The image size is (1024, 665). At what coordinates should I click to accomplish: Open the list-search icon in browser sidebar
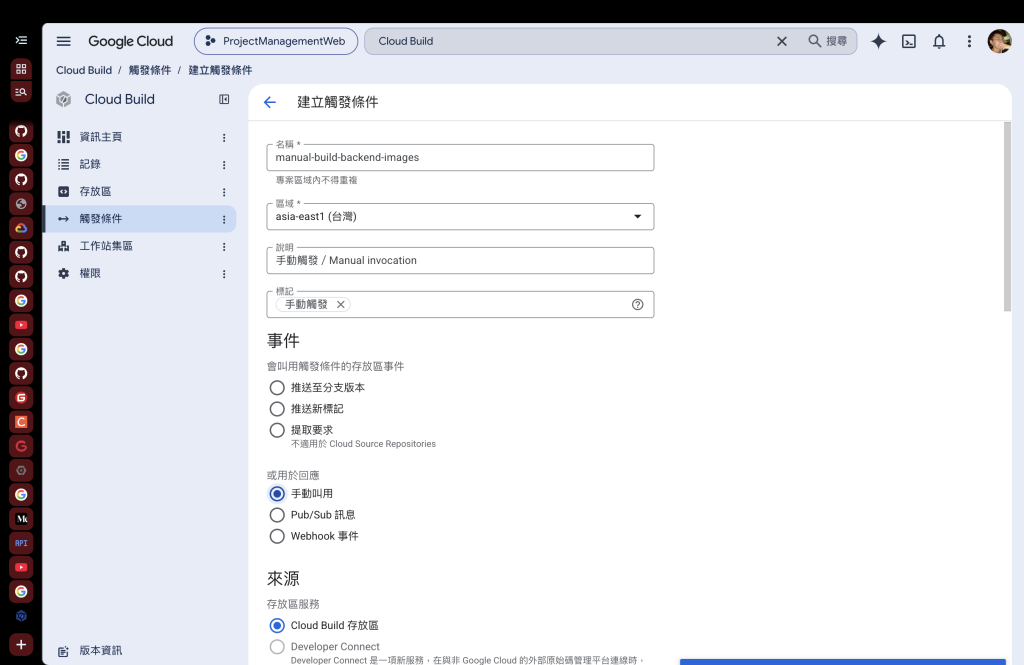(x=21, y=92)
